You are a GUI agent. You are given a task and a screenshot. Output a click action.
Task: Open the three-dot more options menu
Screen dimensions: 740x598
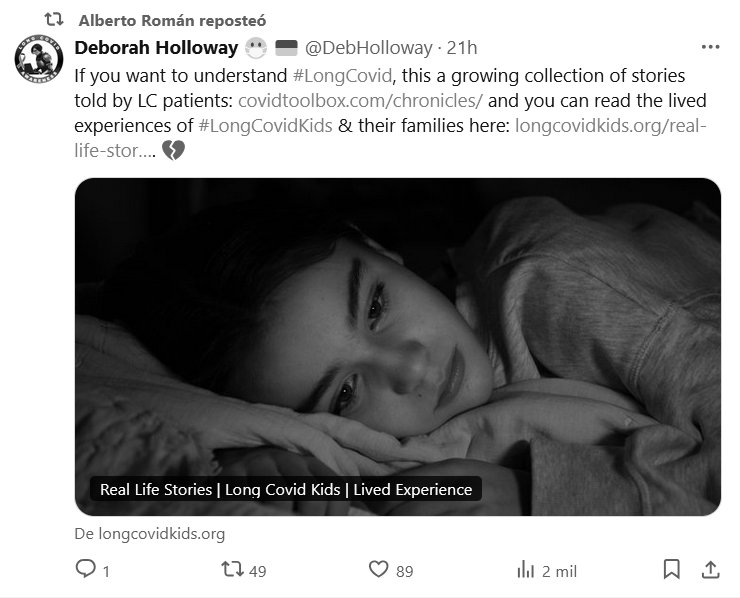click(x=710, y=47)
